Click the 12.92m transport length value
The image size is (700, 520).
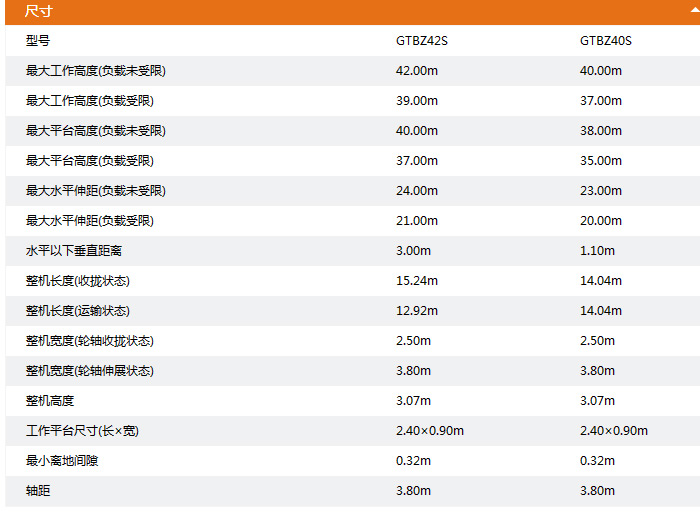[x=417, y=311]
